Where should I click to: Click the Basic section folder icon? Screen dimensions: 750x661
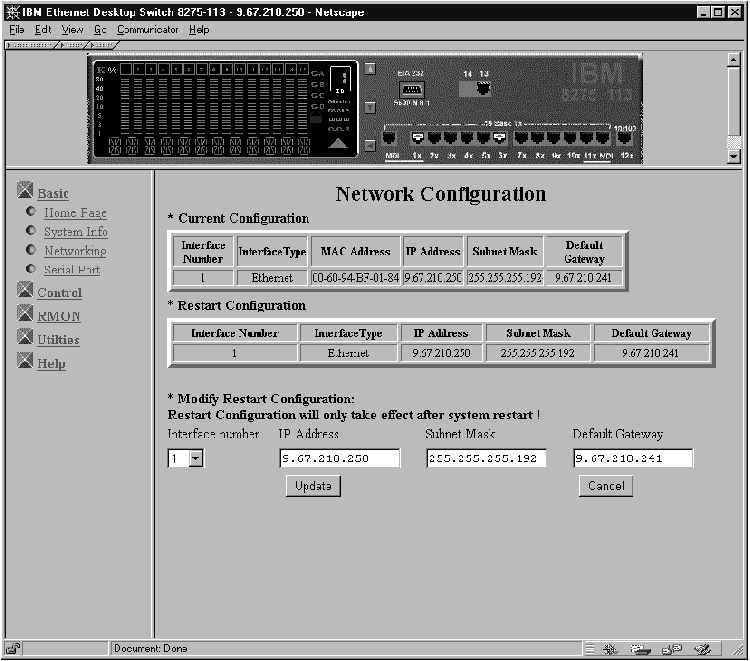point(26,192)
